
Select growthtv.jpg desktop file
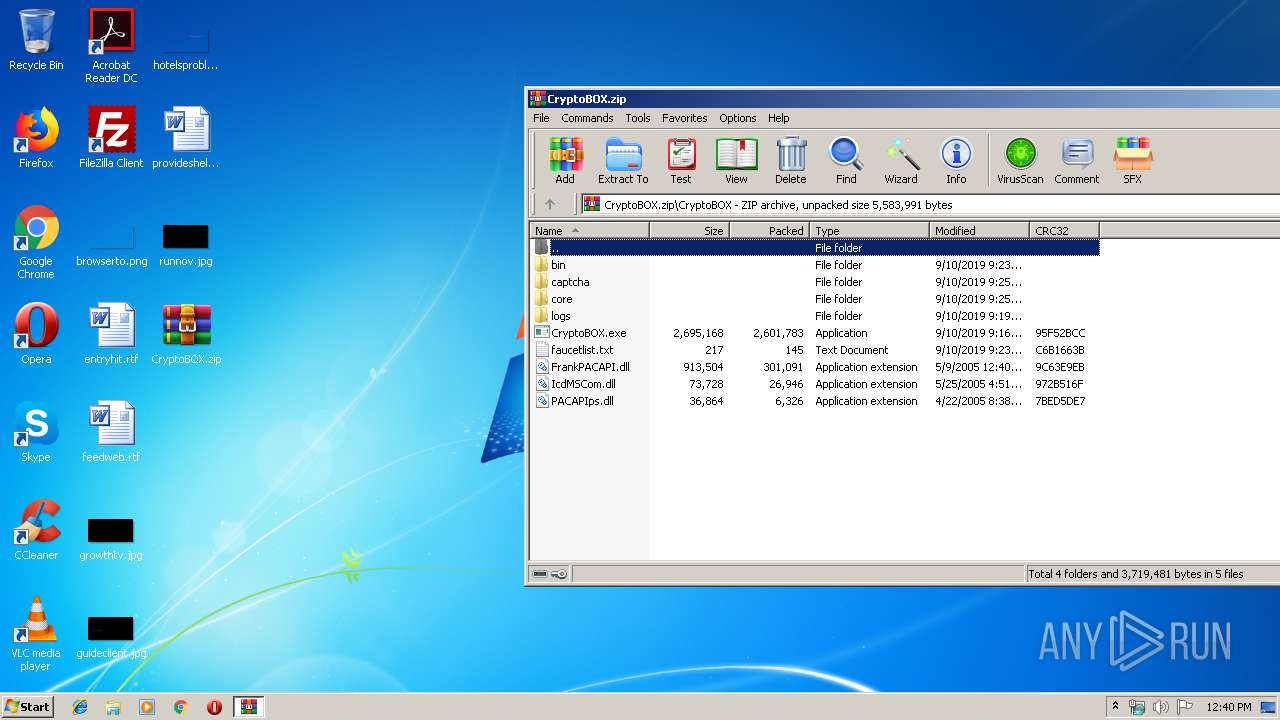[x=111, y=538]
